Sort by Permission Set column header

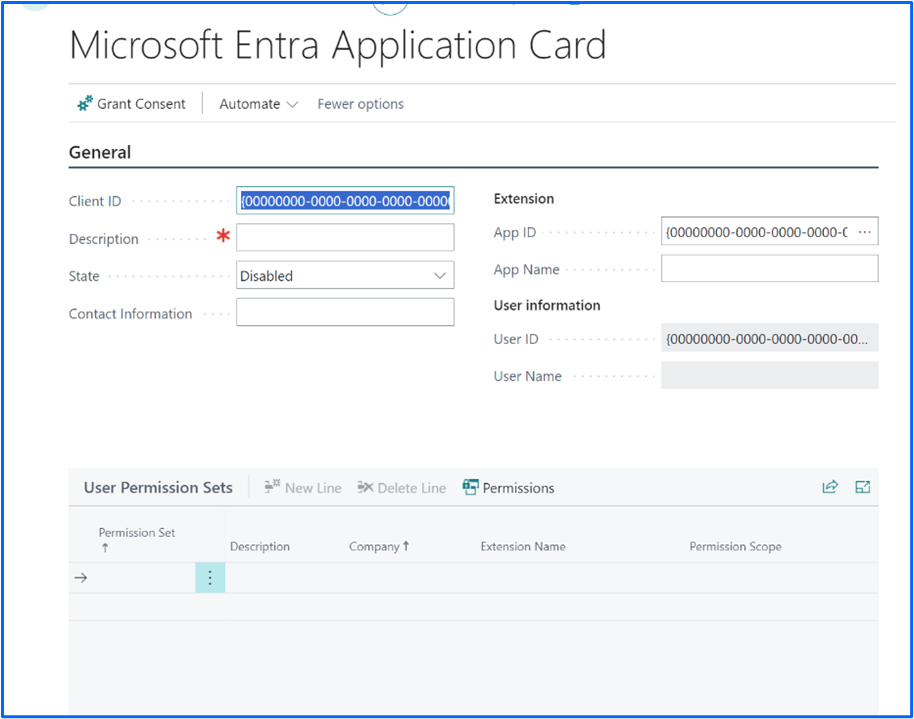[x=136, y=539]
